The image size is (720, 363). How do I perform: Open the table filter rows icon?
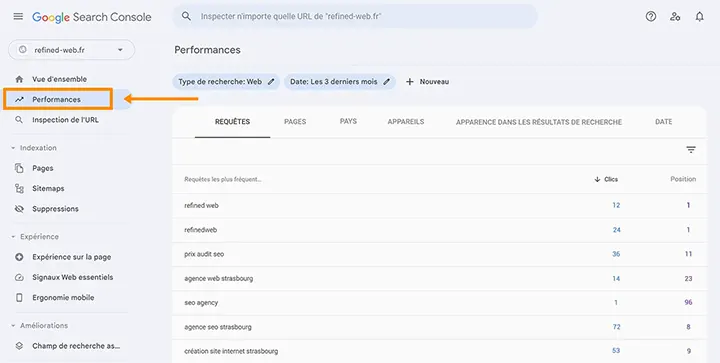point(691,150)
